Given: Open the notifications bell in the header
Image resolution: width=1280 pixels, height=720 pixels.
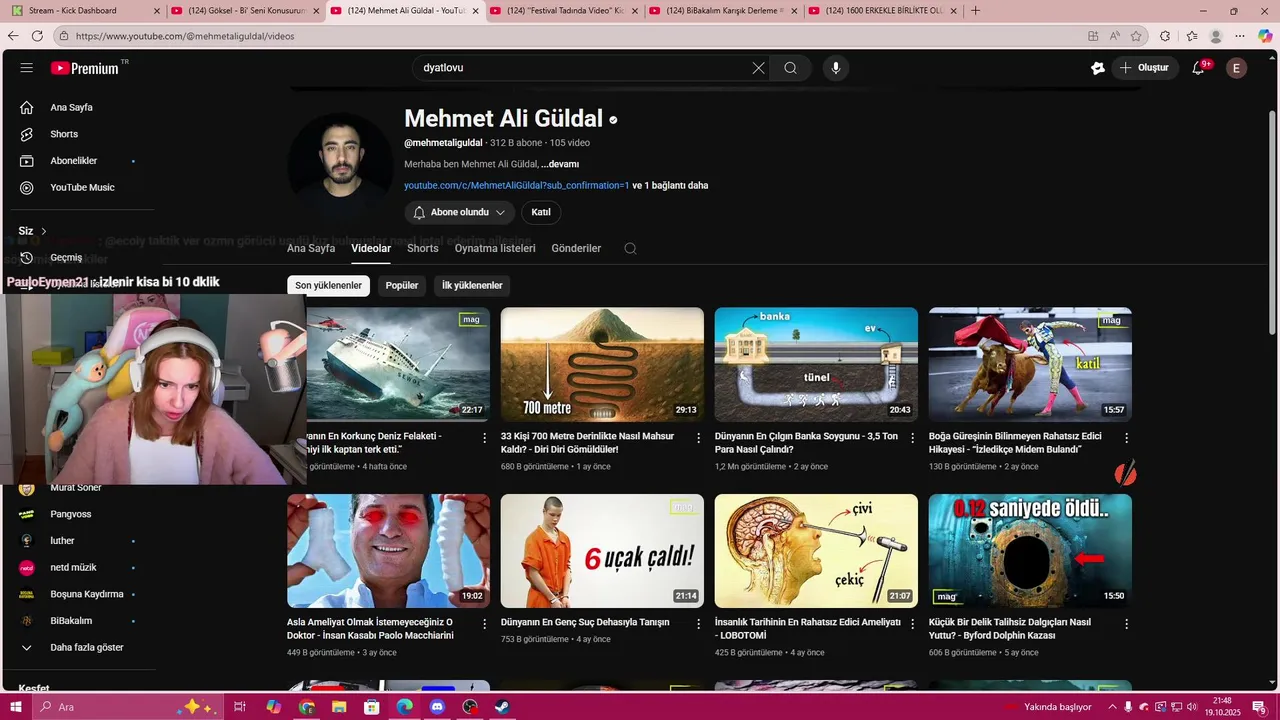Looking at the screenshot, I should (1198, 68).
